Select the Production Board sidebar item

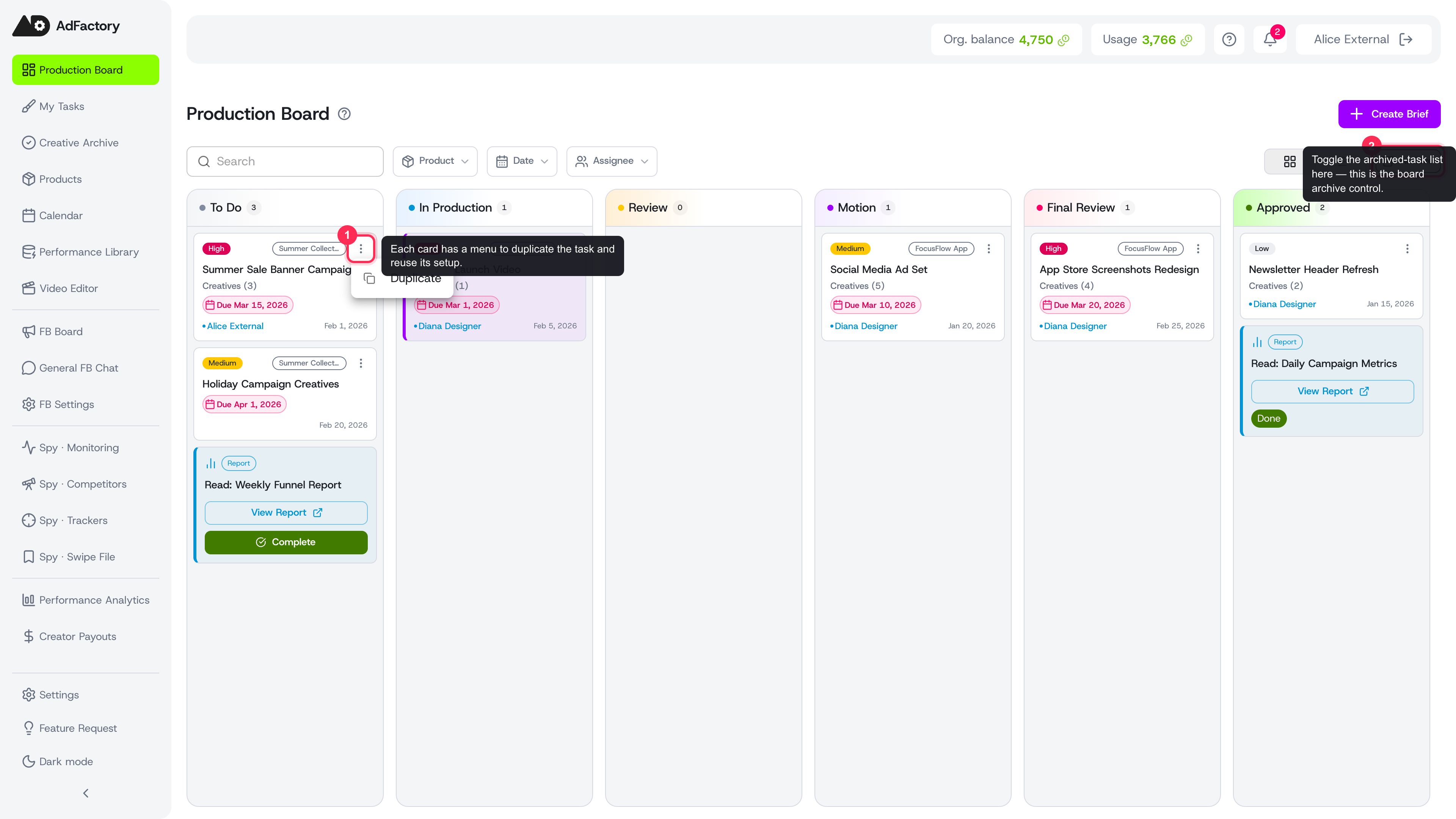(85, 70)
